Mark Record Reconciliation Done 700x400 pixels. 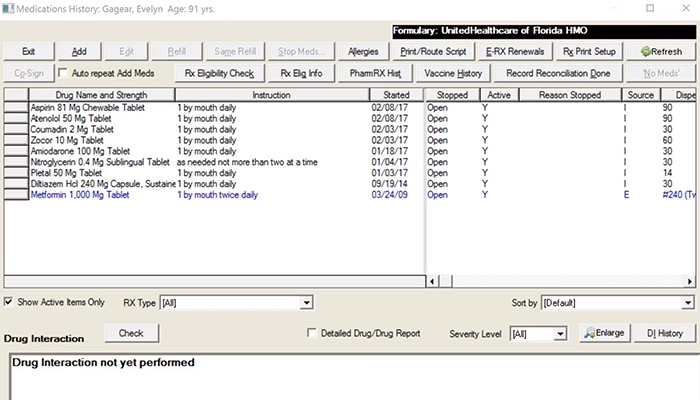click(558, 73)
